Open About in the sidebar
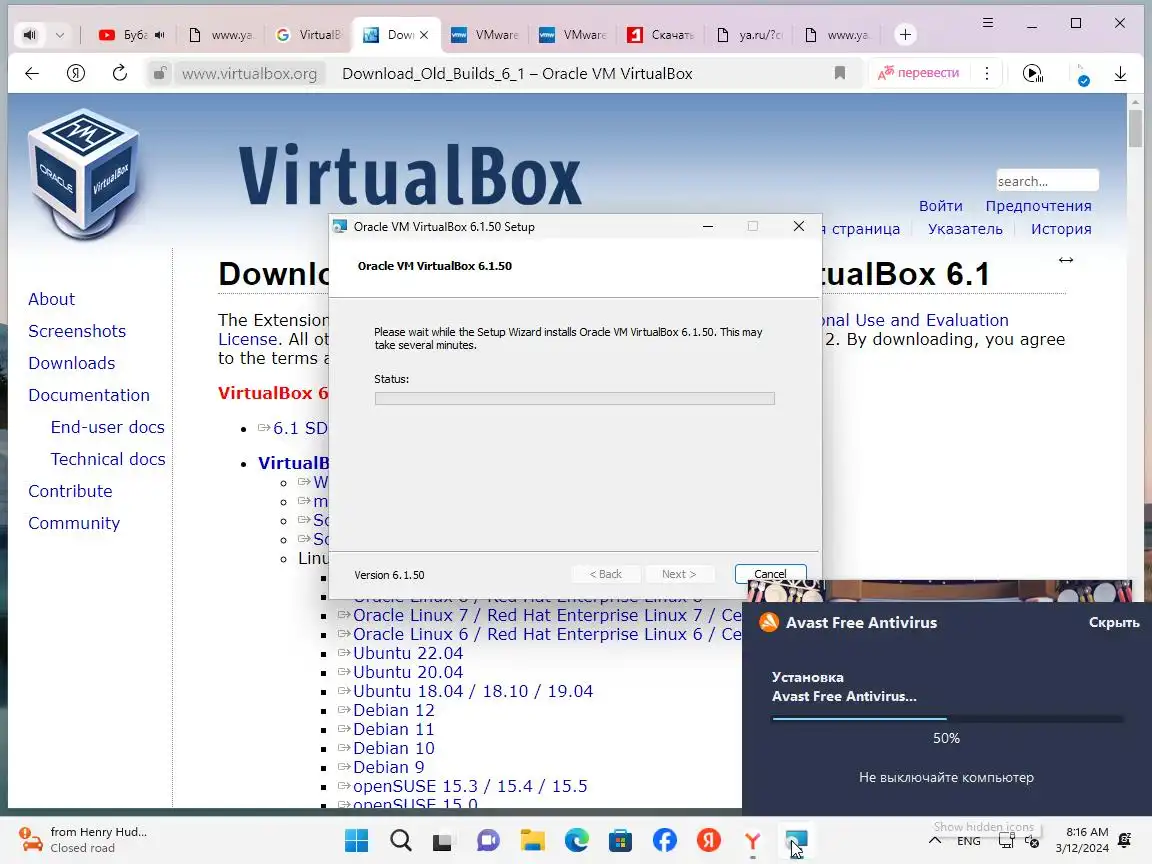 tap(51, 299)
